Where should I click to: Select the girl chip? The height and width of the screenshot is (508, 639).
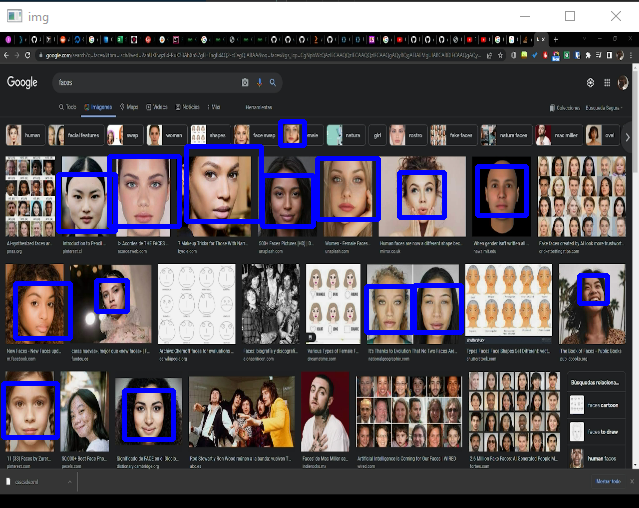[x=377, y=135]
